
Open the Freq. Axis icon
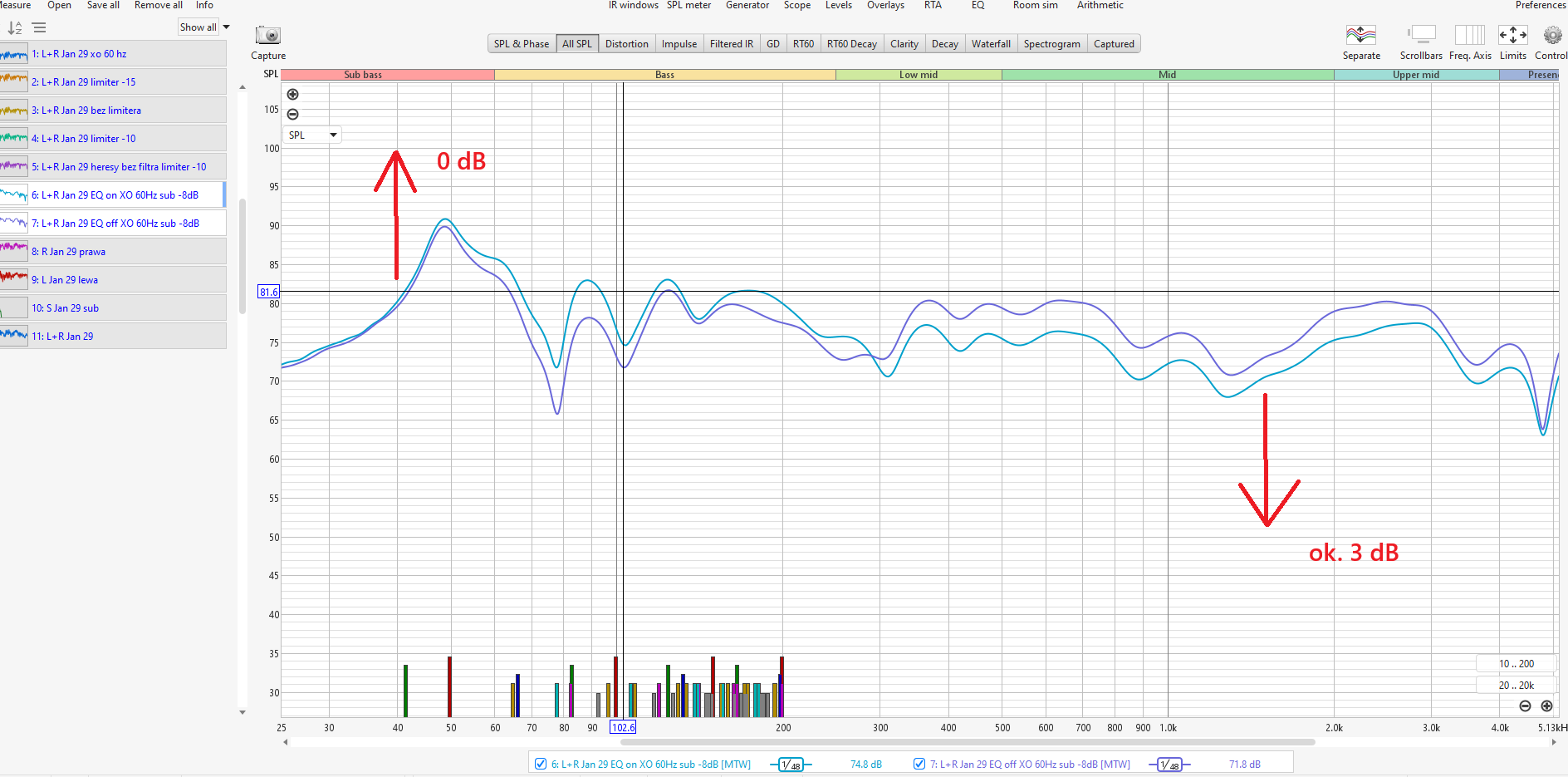1469,35
